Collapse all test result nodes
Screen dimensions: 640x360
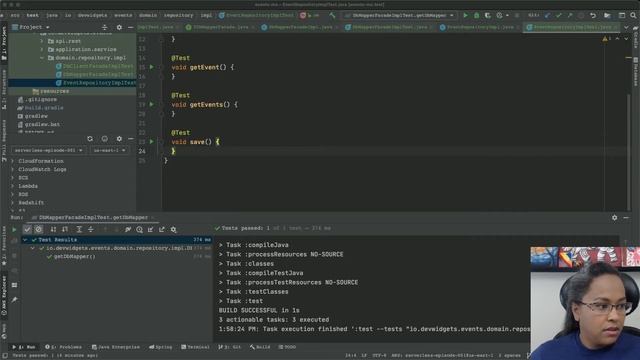click(91, 229)
